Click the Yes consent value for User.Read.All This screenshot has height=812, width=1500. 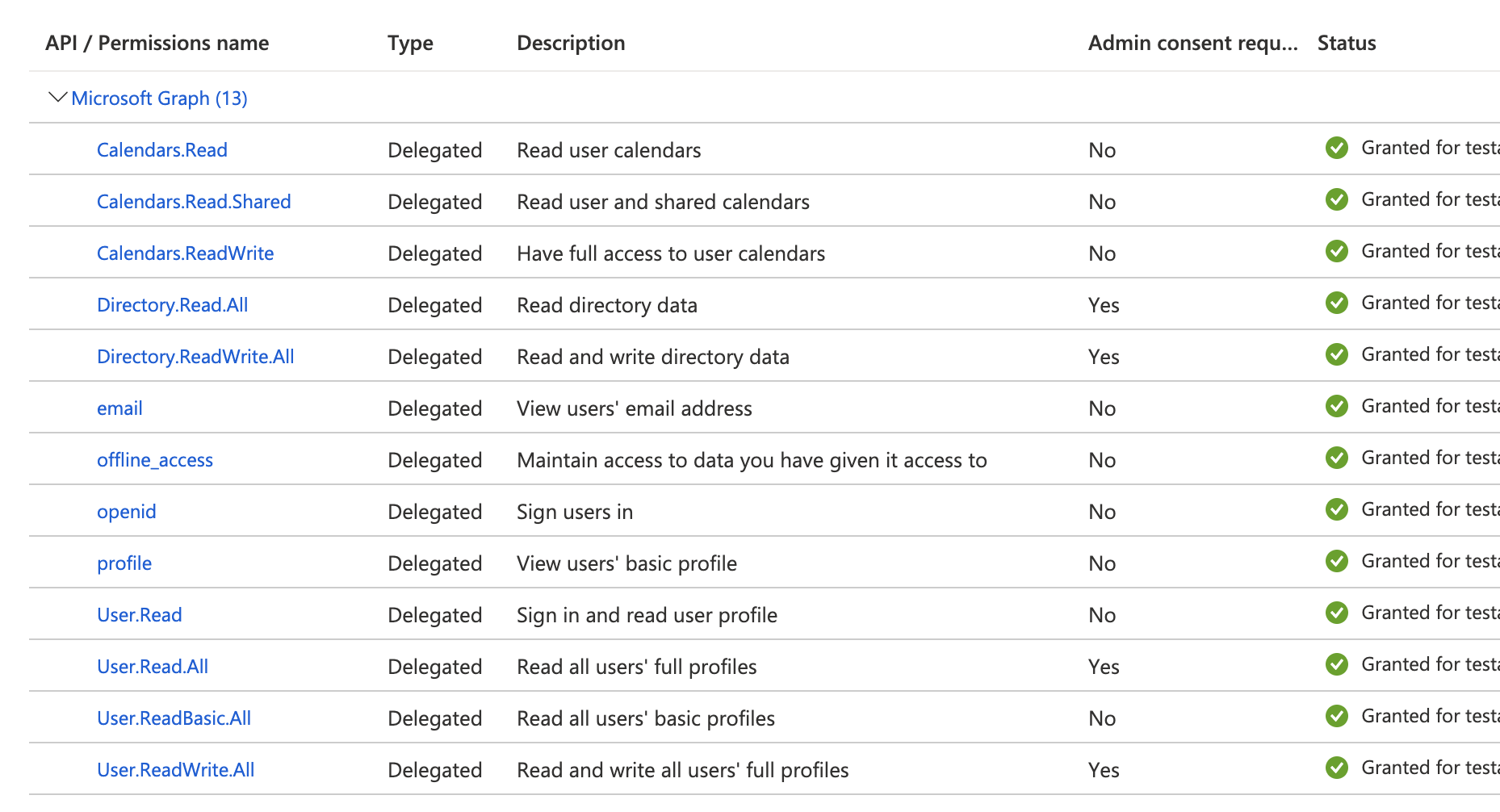pyautogui.click(x=1104, y=667)
